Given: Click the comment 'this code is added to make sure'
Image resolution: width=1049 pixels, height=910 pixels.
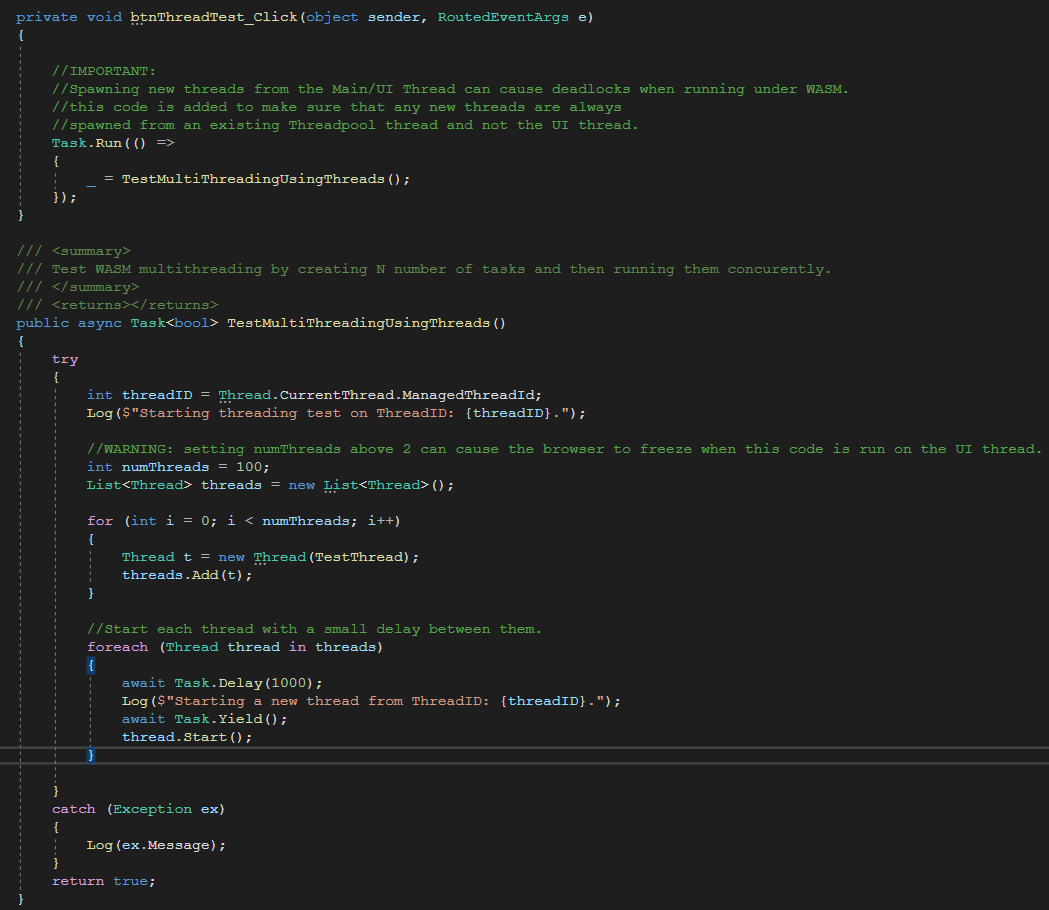Looking at the screenshot, I should coord(337,107).
